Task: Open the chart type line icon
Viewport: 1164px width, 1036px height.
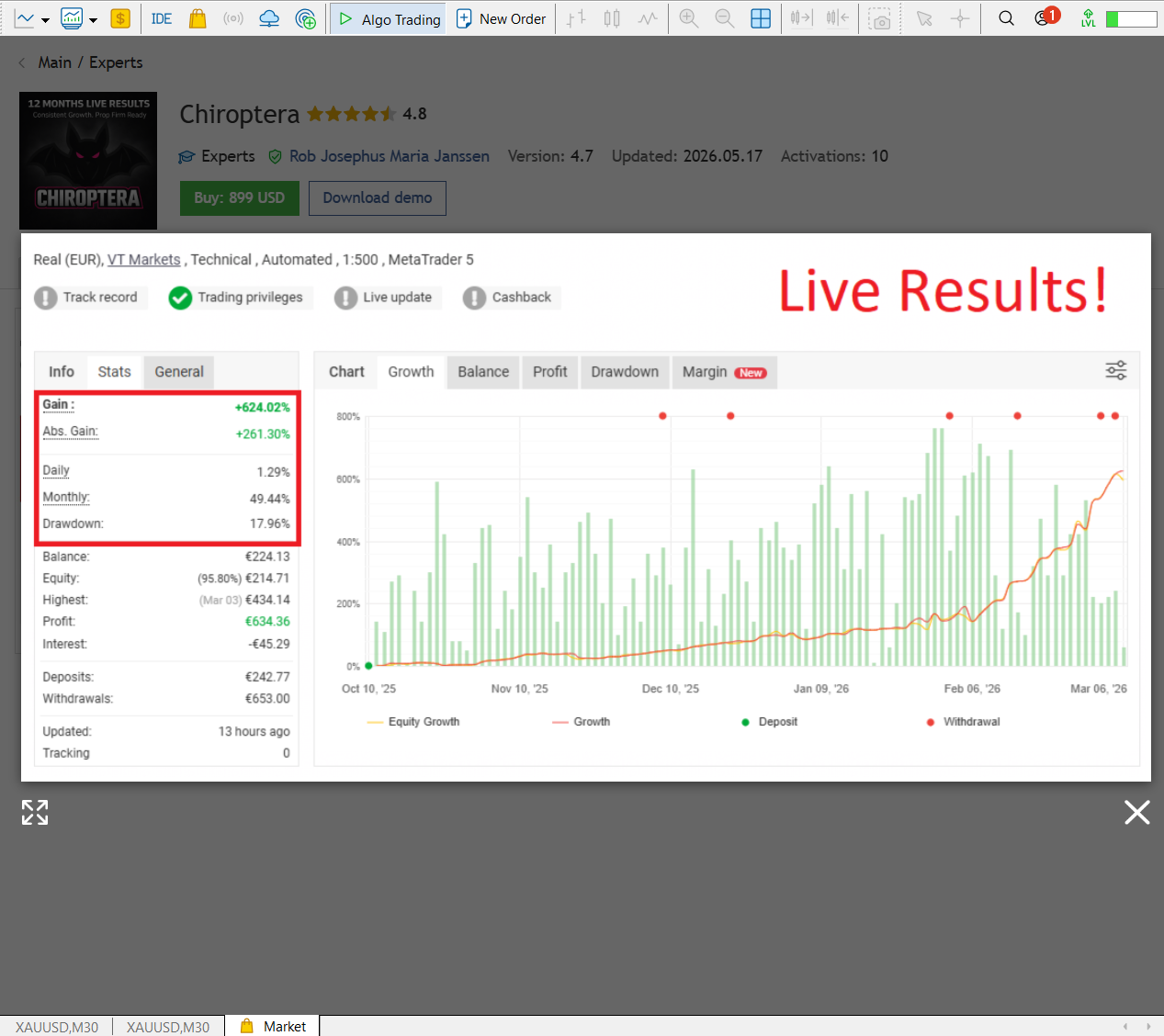Action: pyautogui.click(x=25, y=18)
